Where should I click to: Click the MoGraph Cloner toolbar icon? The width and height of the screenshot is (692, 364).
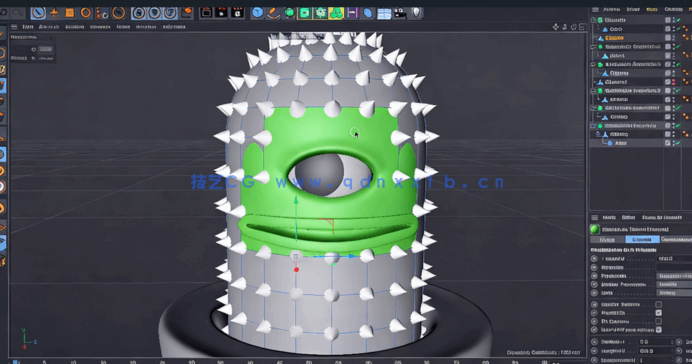(321, 13)
